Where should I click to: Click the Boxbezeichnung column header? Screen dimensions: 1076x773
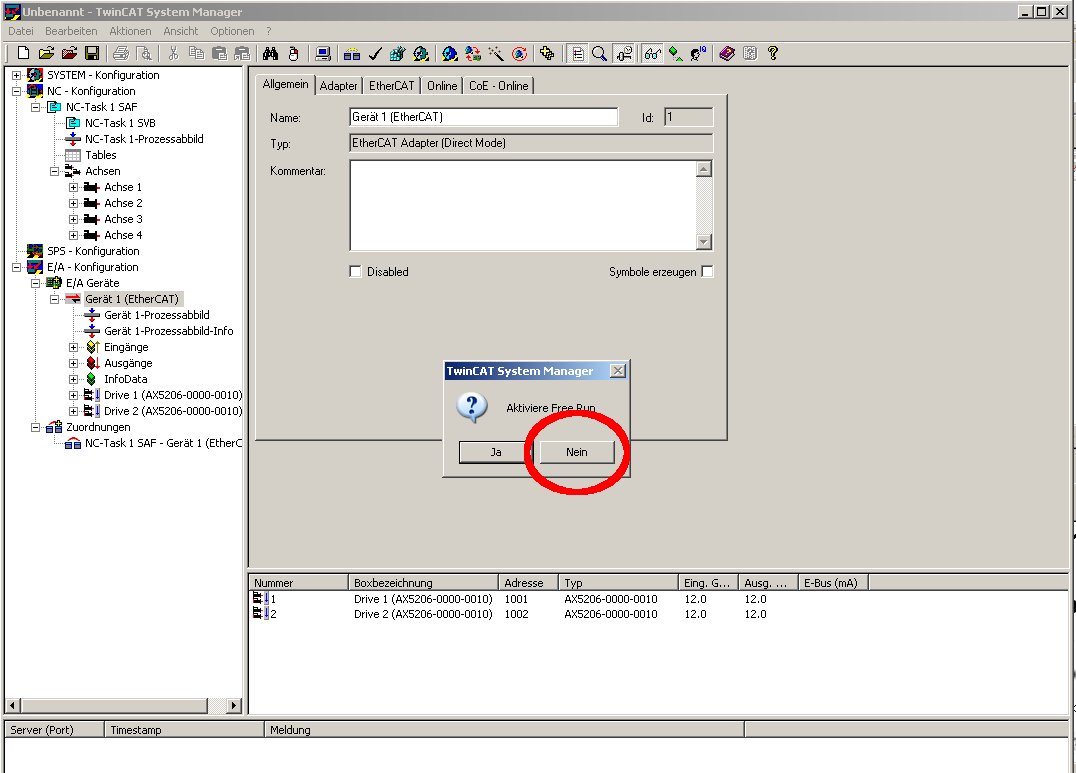423,583
